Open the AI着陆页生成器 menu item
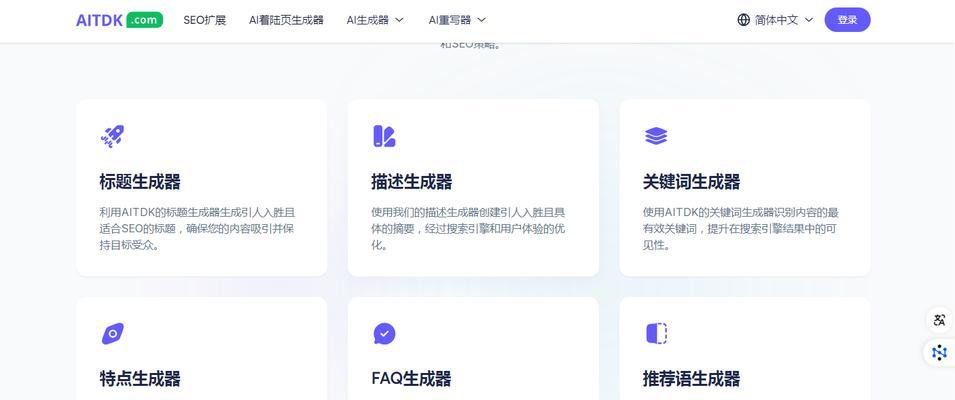Screen dimensions: 955x400 click(286, 20)
